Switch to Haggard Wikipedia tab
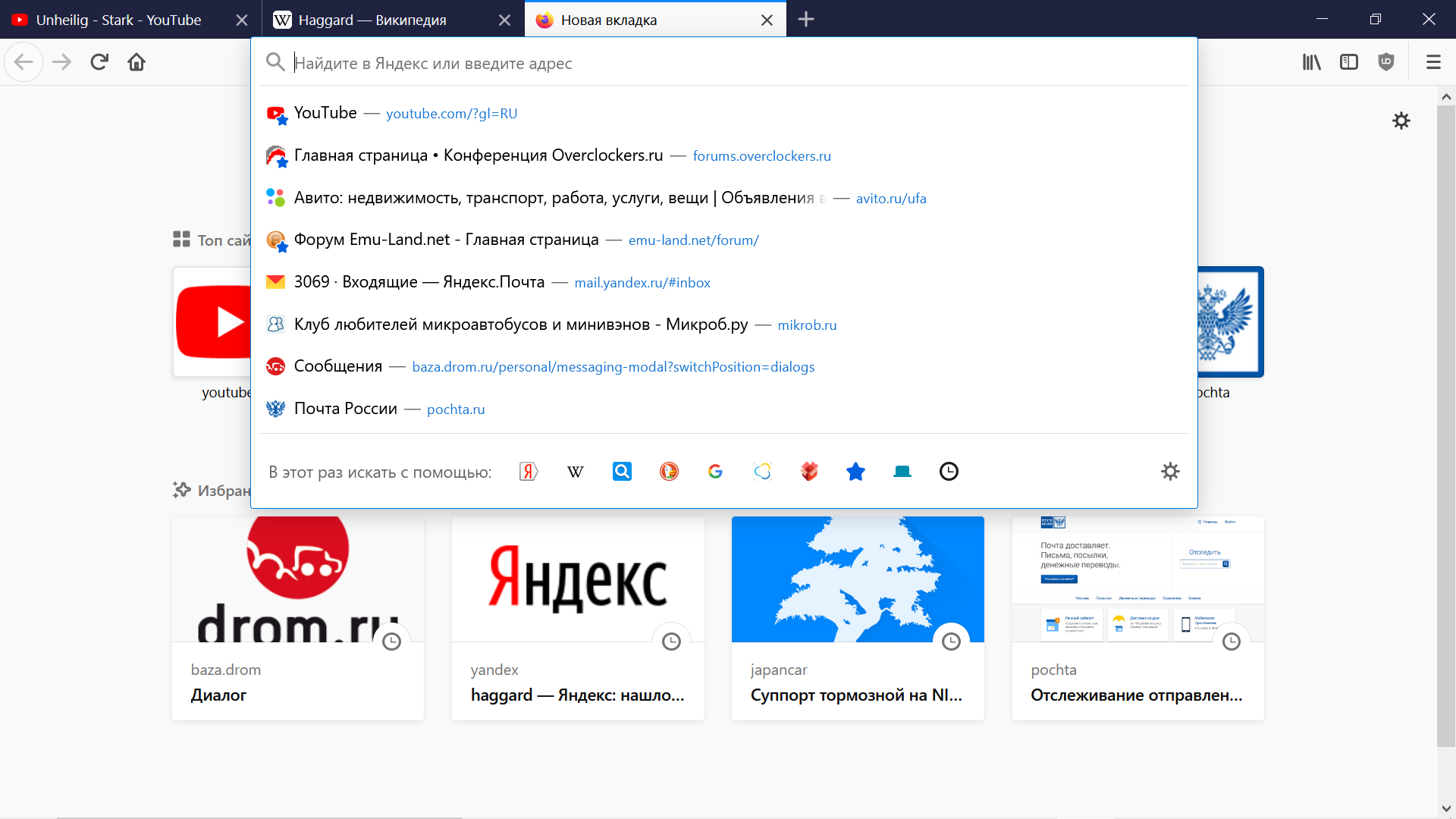 click(x=372, y=20)
